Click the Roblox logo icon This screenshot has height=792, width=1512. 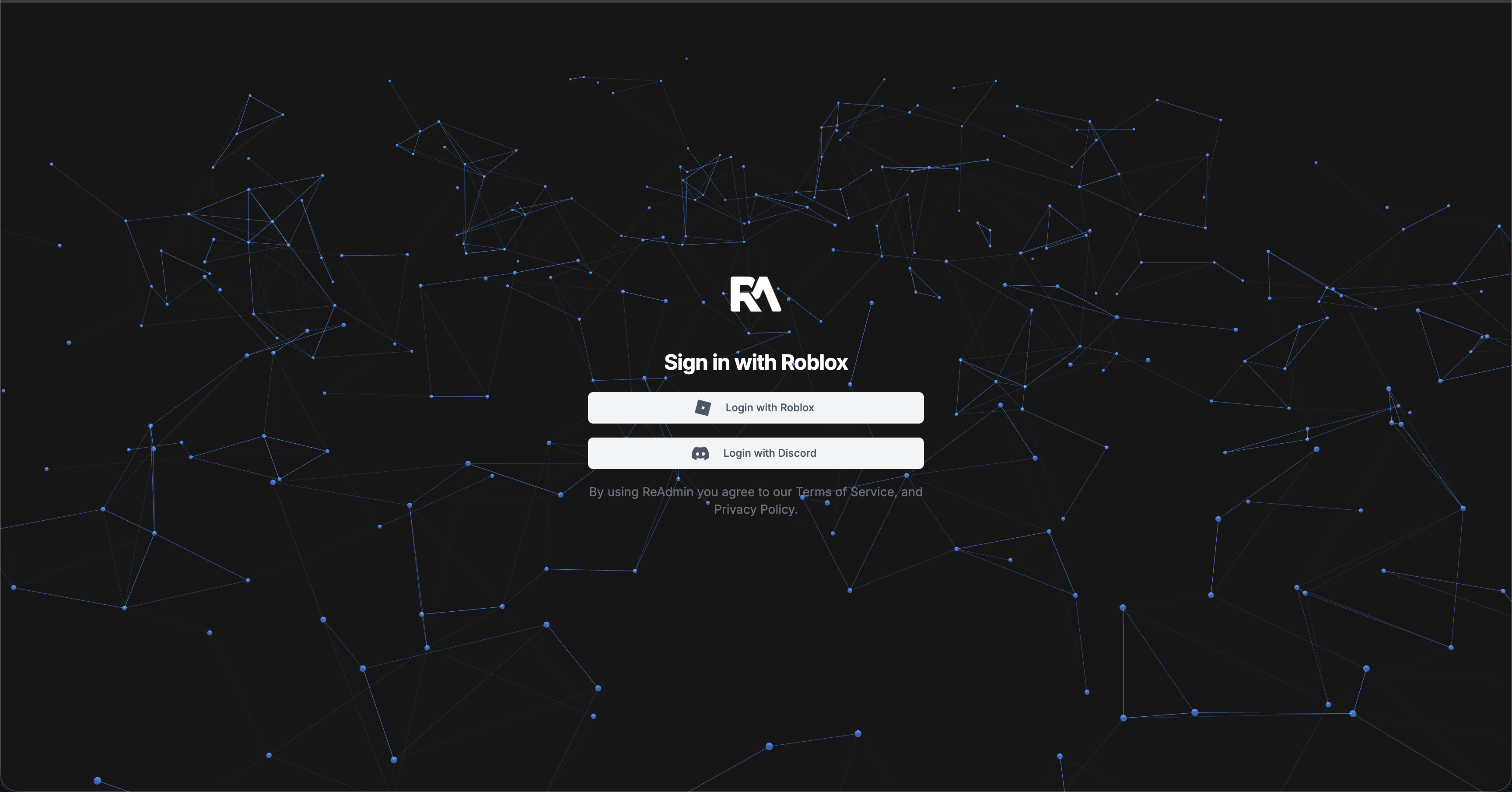[x=703, y=407]
